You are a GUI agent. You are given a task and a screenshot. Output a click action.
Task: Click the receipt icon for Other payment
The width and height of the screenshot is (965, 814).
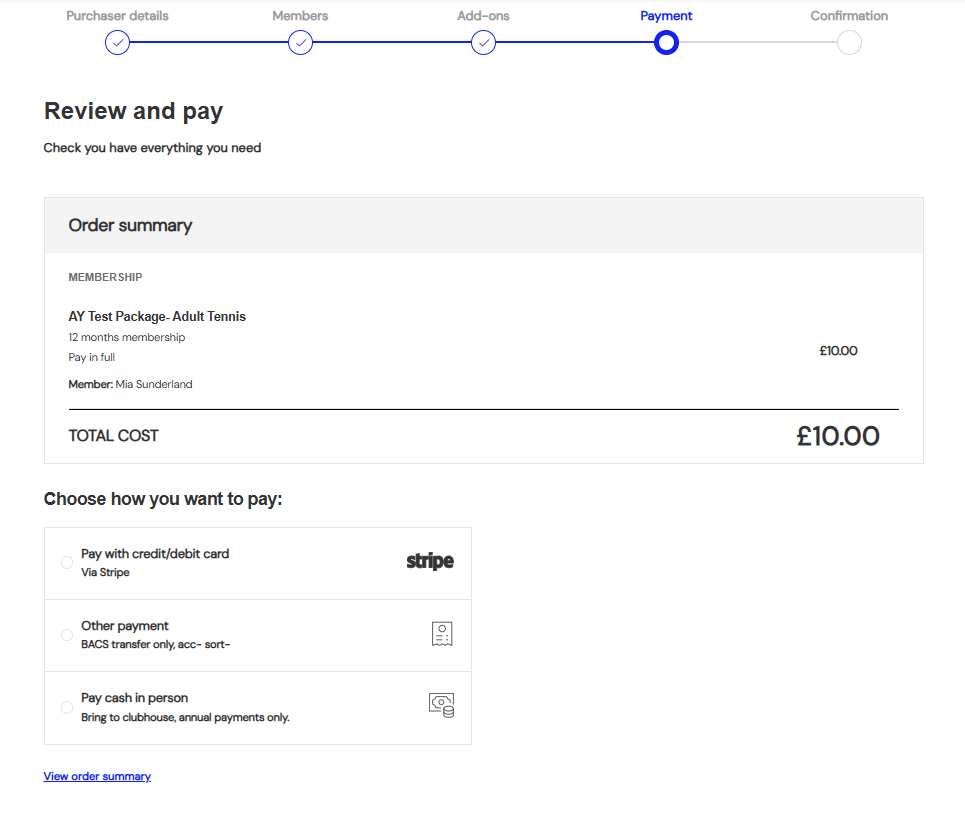click(442, 634)
